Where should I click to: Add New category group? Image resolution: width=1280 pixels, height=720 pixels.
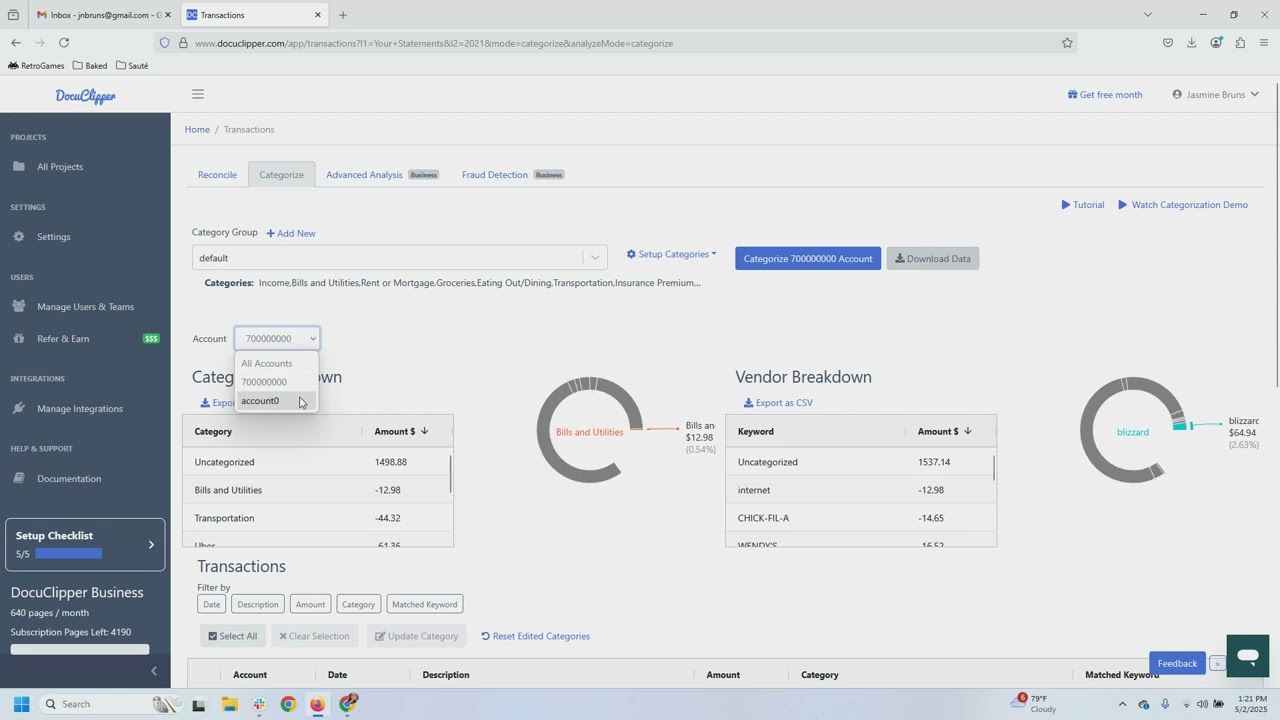click(x=291, y=233)
